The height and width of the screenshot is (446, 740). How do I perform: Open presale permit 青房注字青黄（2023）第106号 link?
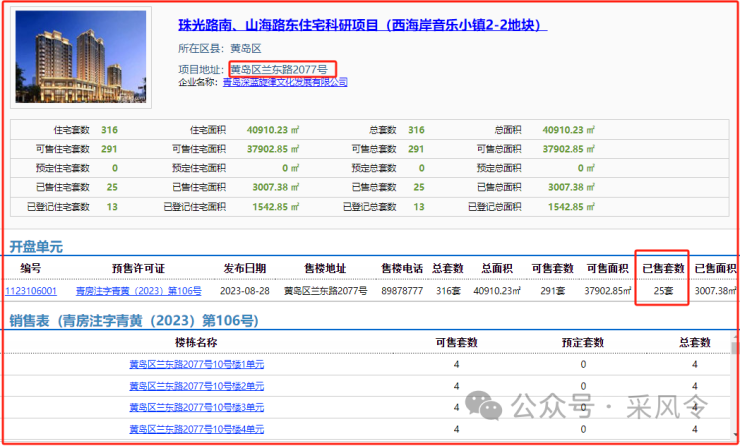(x=138, y=291)
